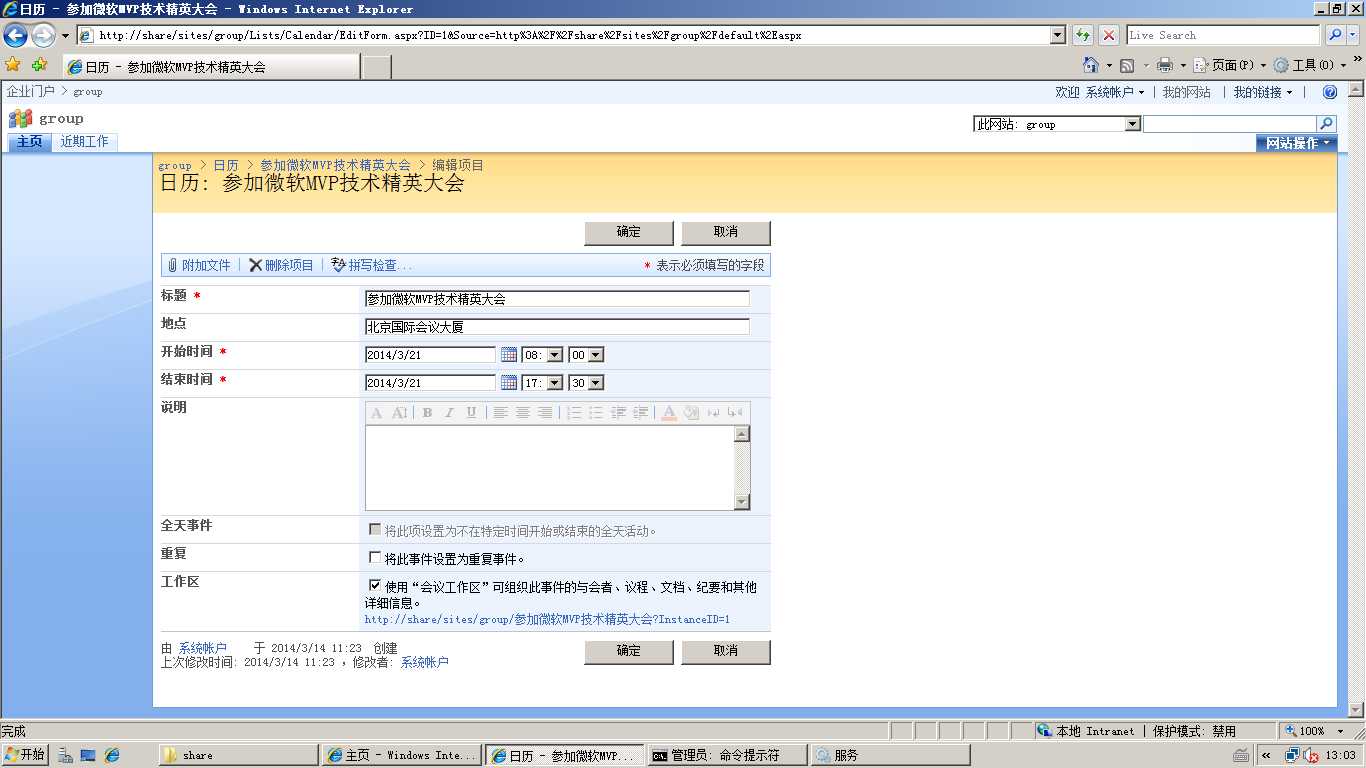Viewport: 1366px width, 768px height.
Task: Click 日历 breadcrumb link
Action: coord(226,165)
